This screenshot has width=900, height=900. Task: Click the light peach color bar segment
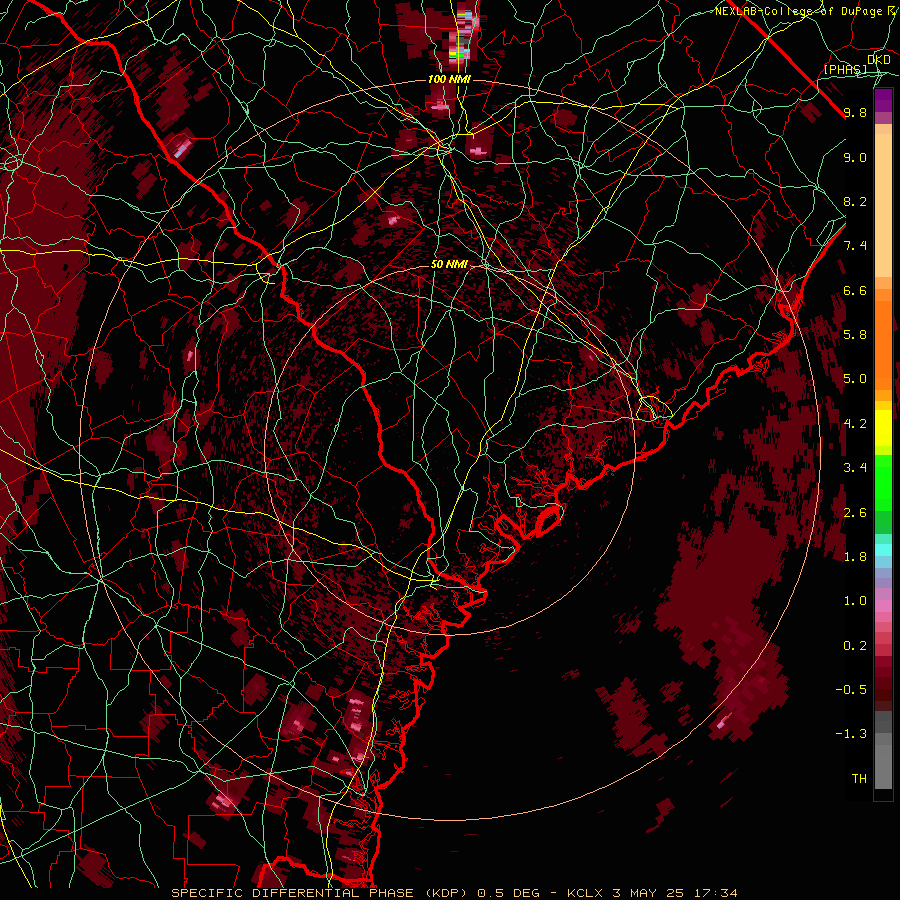883,205
